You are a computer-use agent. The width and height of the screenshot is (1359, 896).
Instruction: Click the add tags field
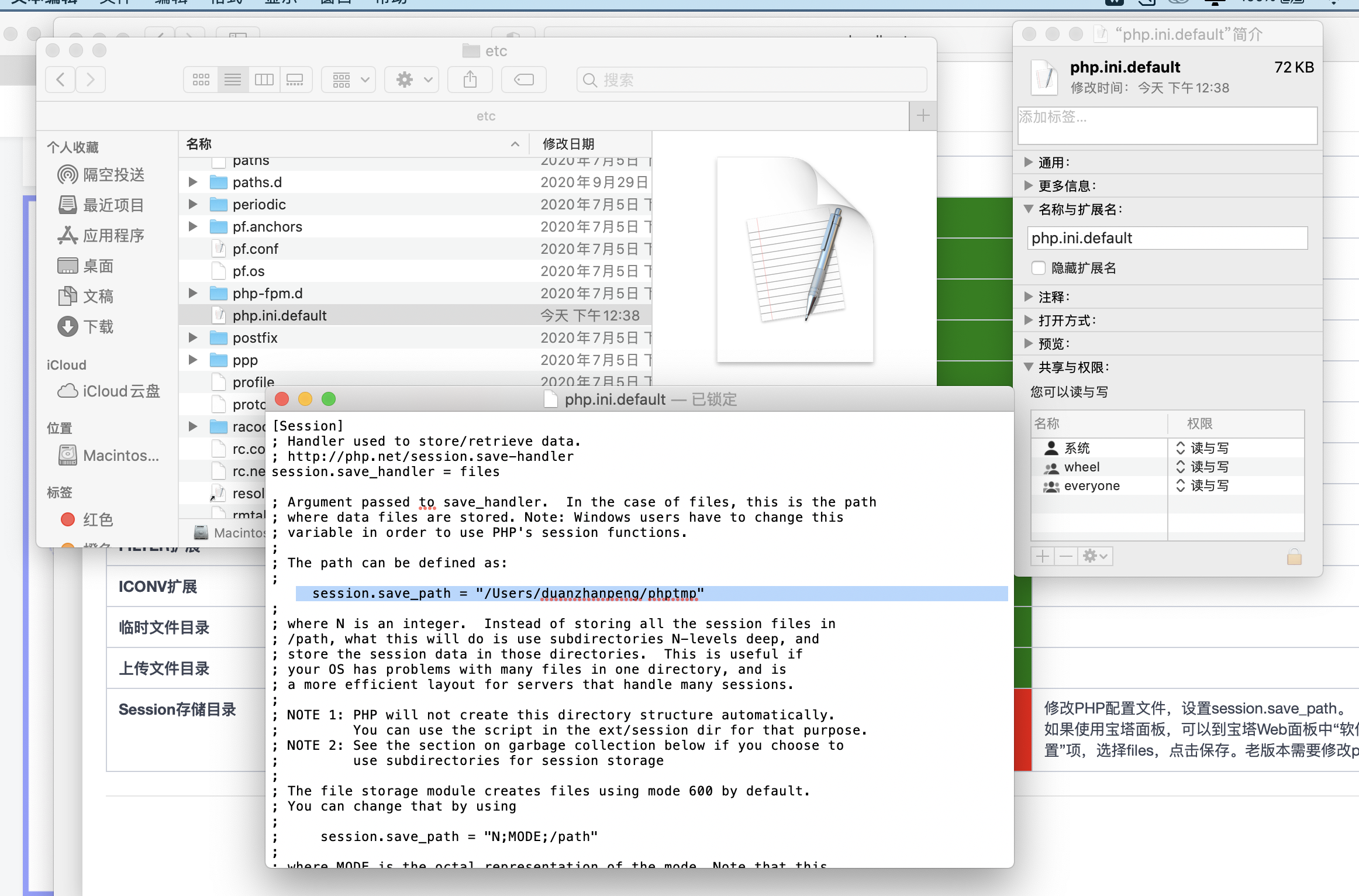pyautogui.click(x=1167, y=125)
